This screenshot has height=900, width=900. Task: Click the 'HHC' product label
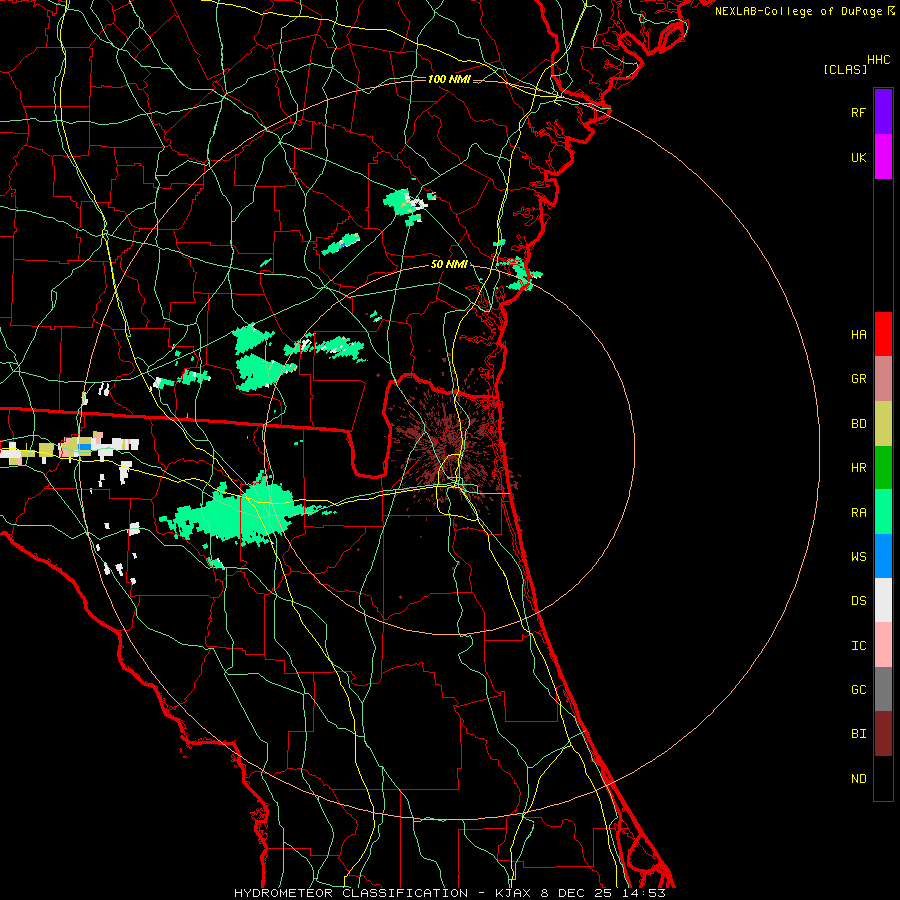tap(878, 60)
